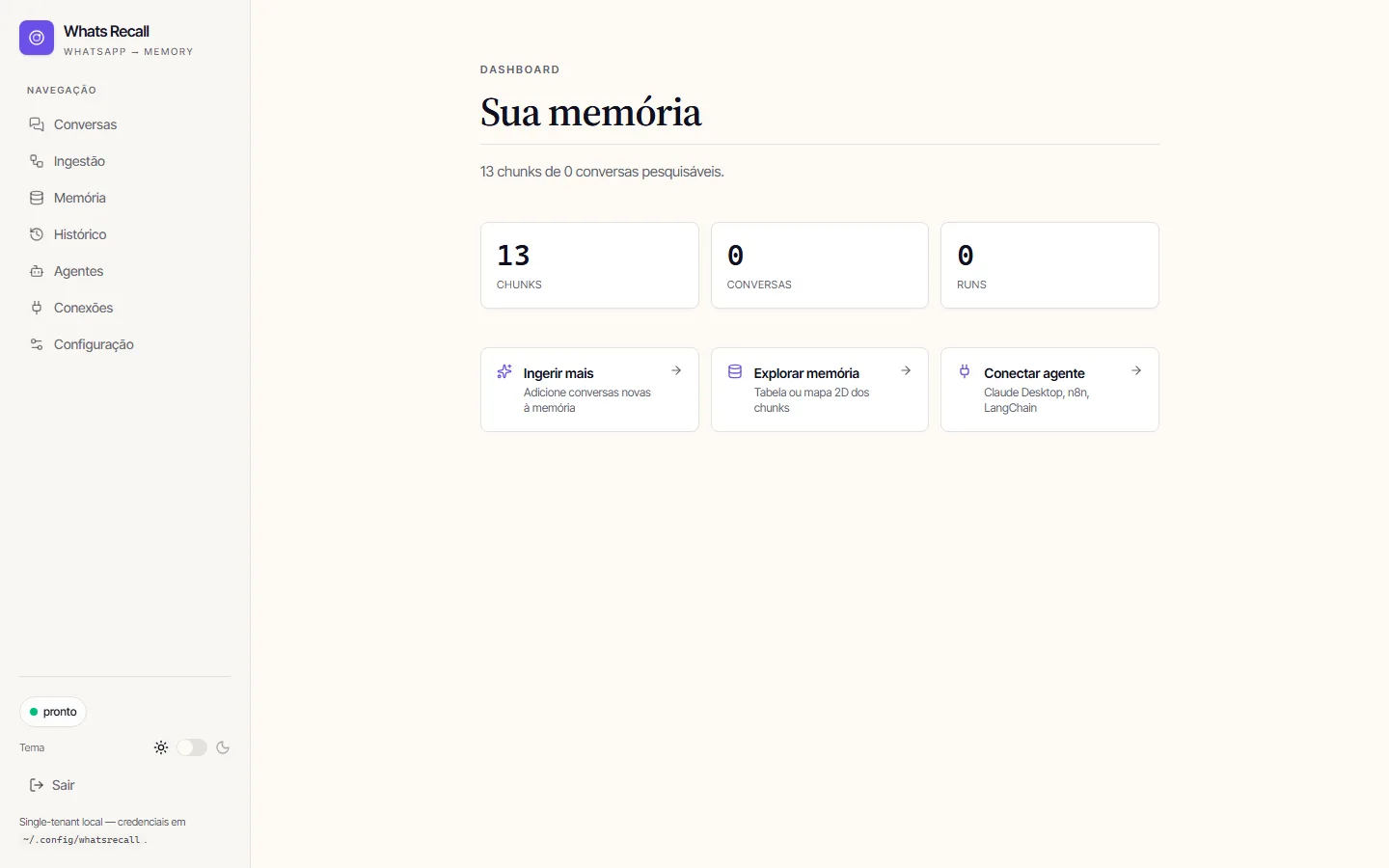Click the green pronto status dot
The width and height of the screenshot is (1389, 868).
34,712
